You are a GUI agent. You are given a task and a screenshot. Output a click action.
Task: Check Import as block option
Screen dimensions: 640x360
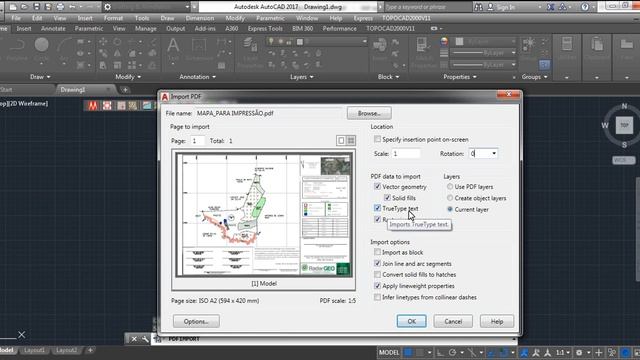(378, 252)
